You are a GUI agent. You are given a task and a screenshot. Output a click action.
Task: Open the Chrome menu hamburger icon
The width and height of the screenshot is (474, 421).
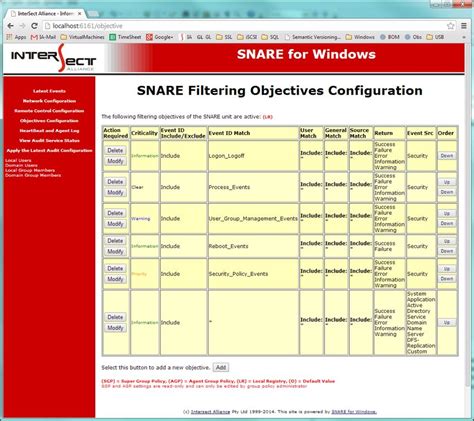coord(464,26)
